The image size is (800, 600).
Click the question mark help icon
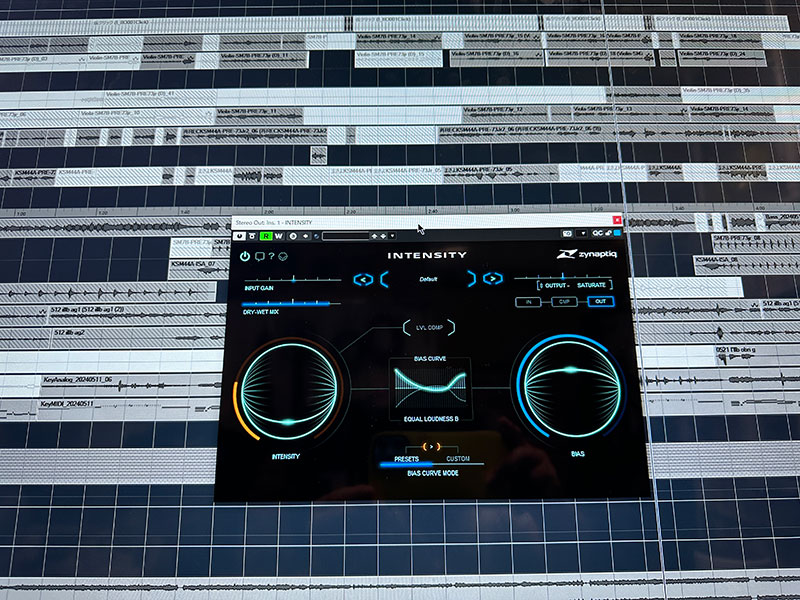[x=271, y=256]
